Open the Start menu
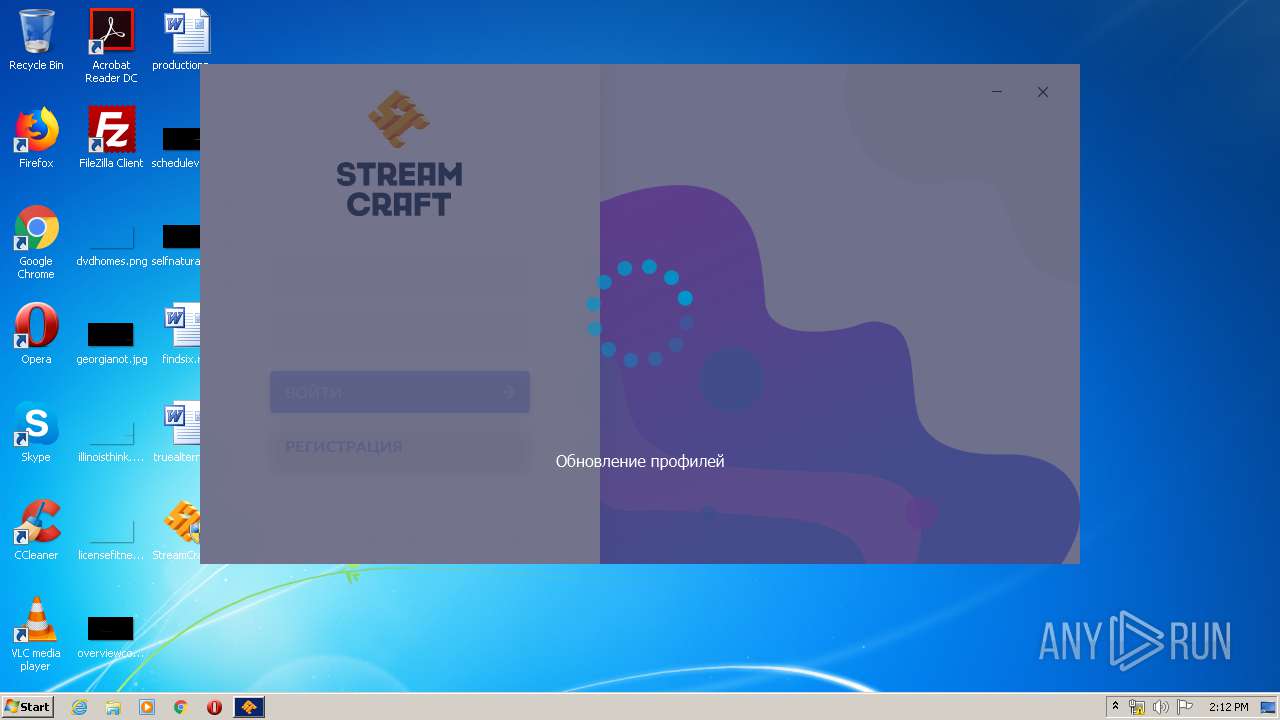 point(27,707)
